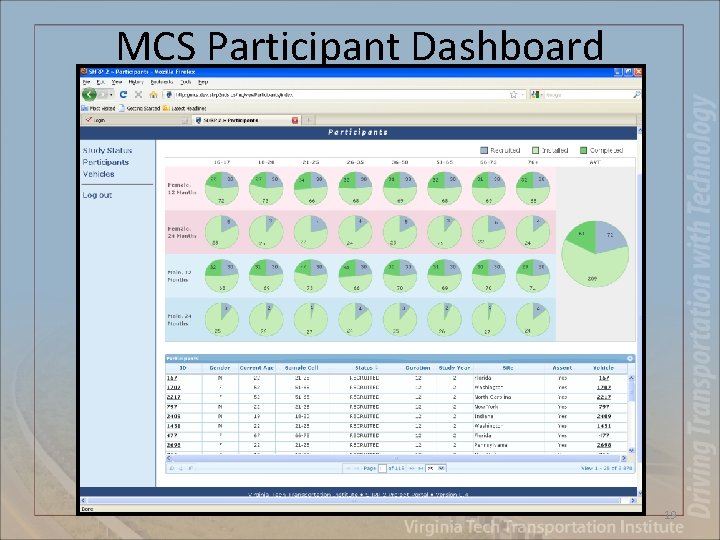Bookmark this page with the star icon
The width and height of the screenshot is (720, 540).
(x=513, y=95)
